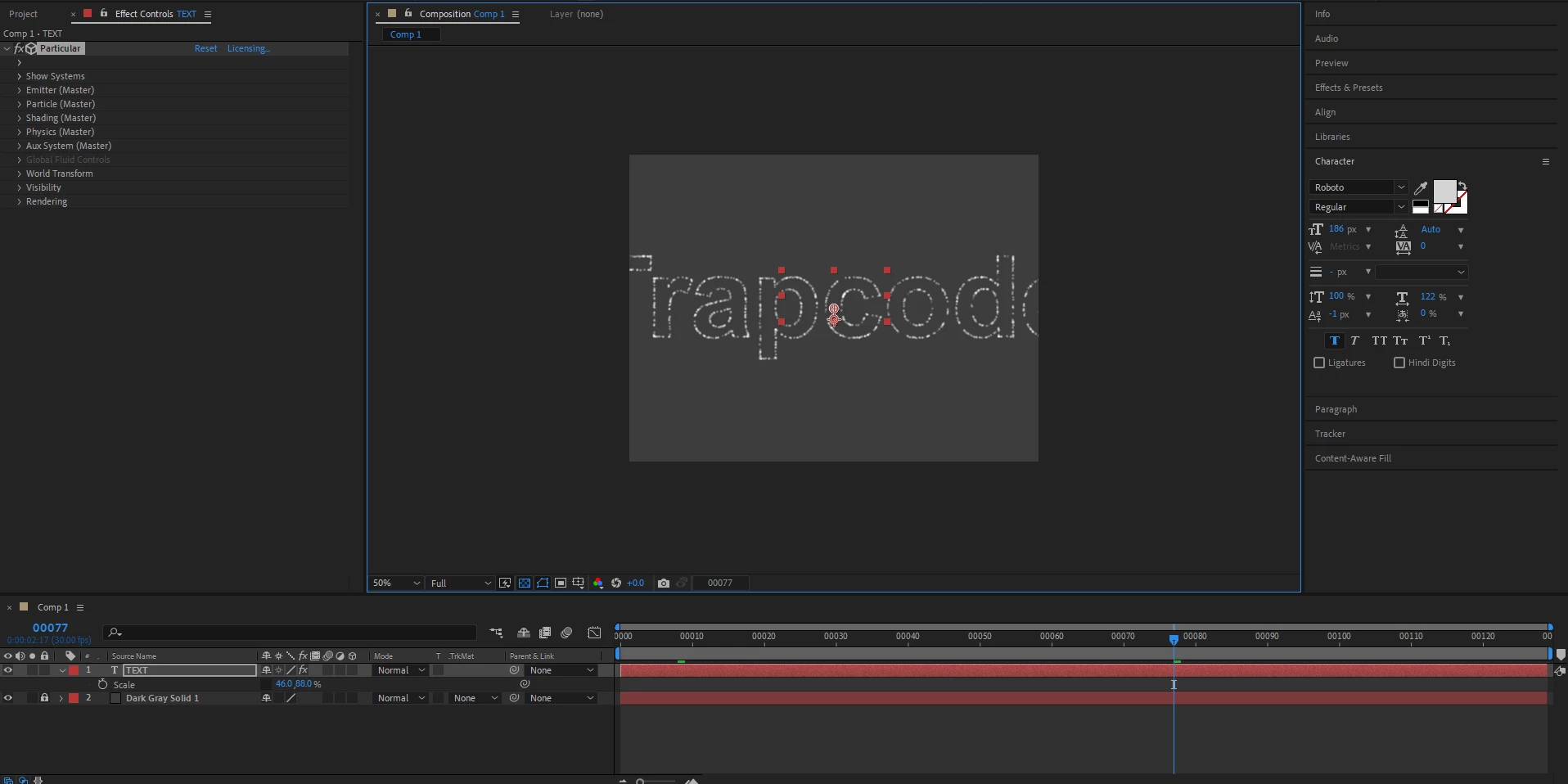Toggle Faux Bold in Character panel
Screen dimensions: 1568x784
[1335, 340]
